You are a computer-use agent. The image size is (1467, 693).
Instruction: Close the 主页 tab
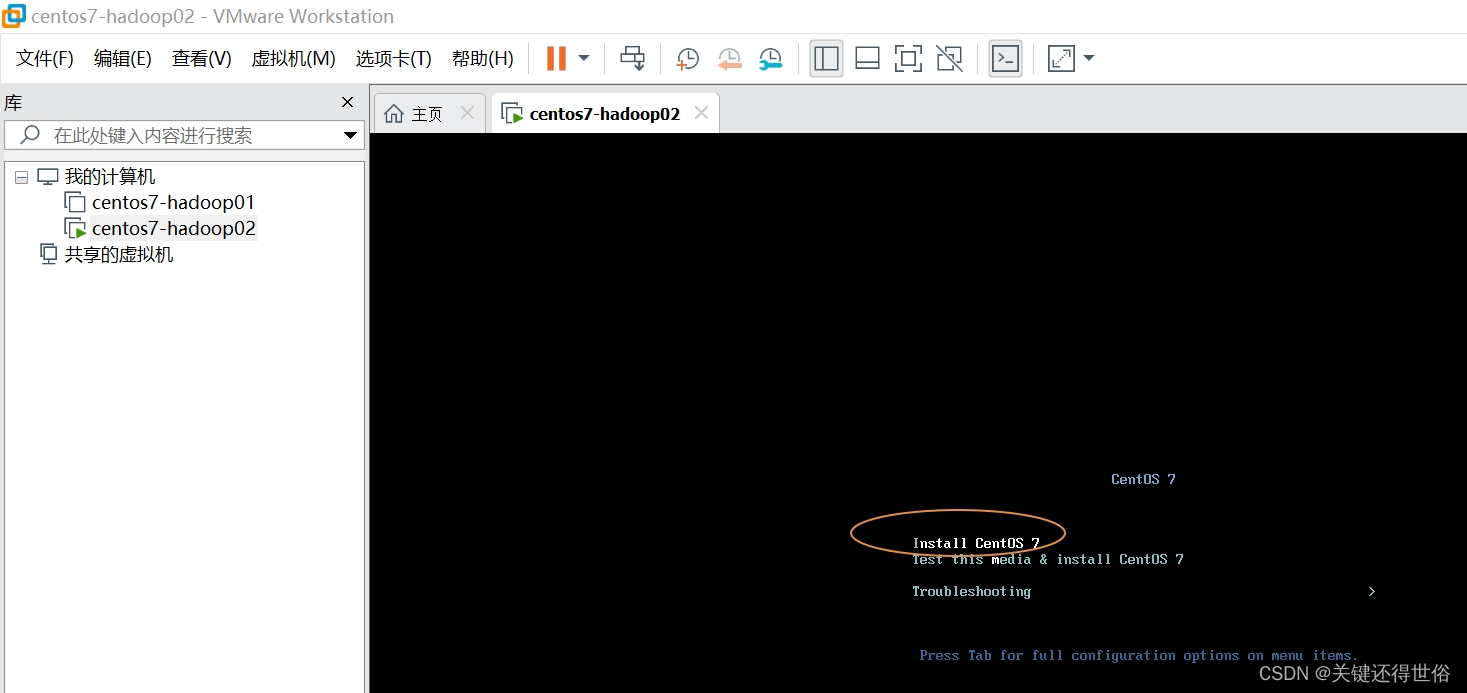(x=467, y=113)
